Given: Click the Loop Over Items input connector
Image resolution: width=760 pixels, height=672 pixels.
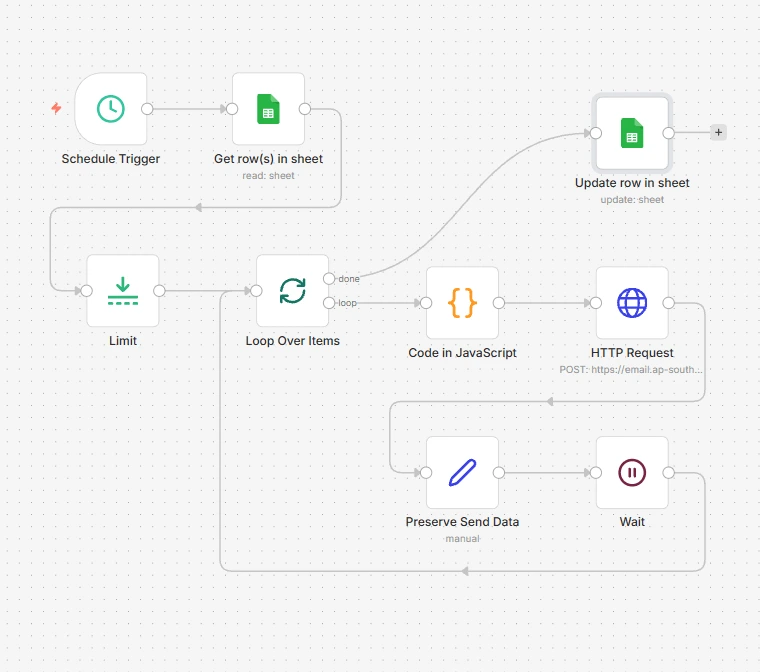Looking at the screenshot, I should pyautogui.click(x=256, y=291).
